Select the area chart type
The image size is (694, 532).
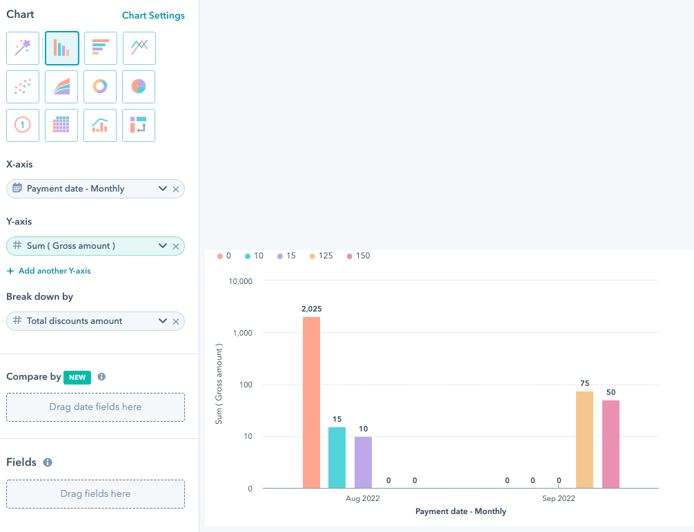[62, 87]
